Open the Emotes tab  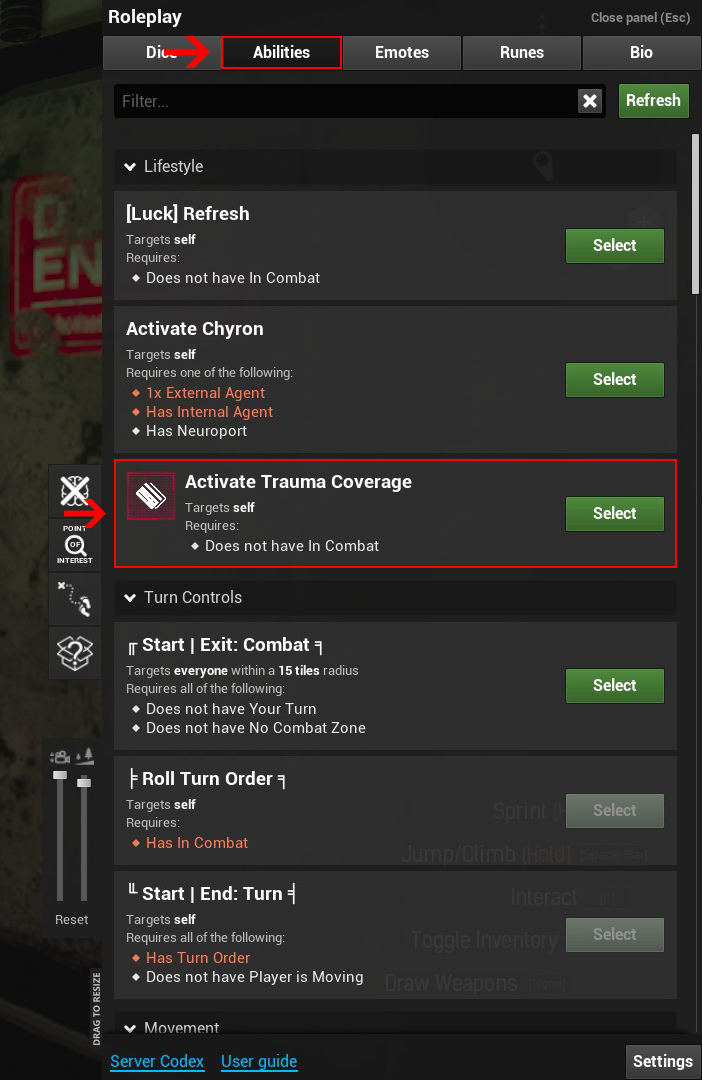pos(402,53)
